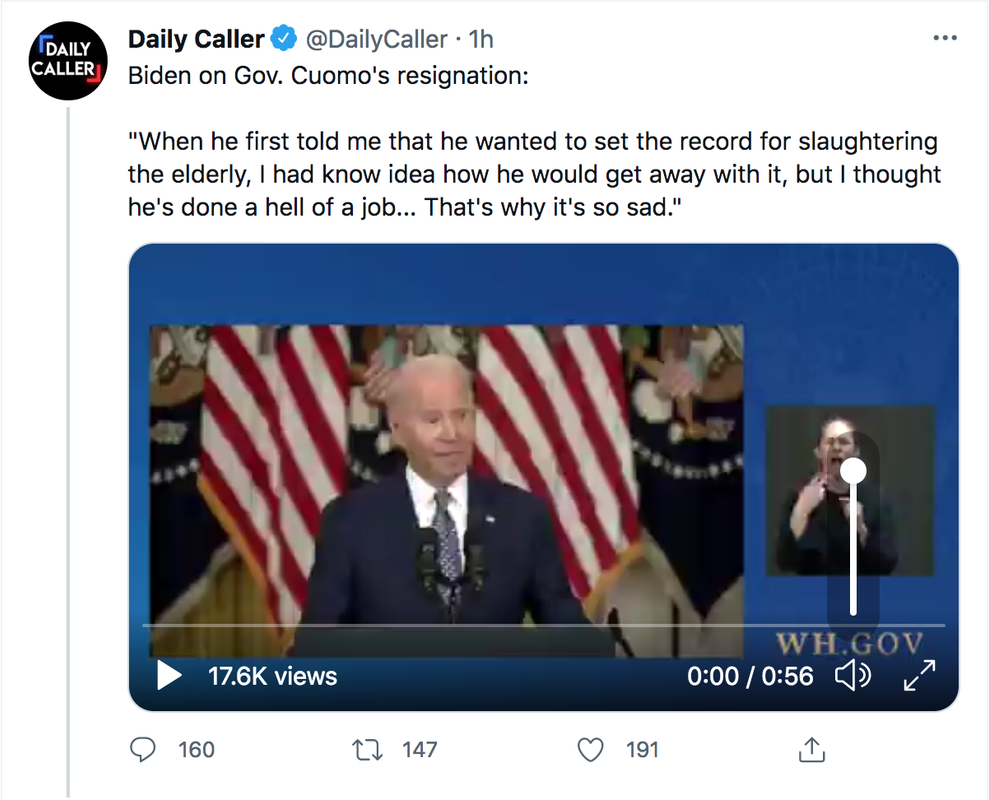Retweet using the retweet arrows icon
This screenshot has width=989, height=800.
368,749
